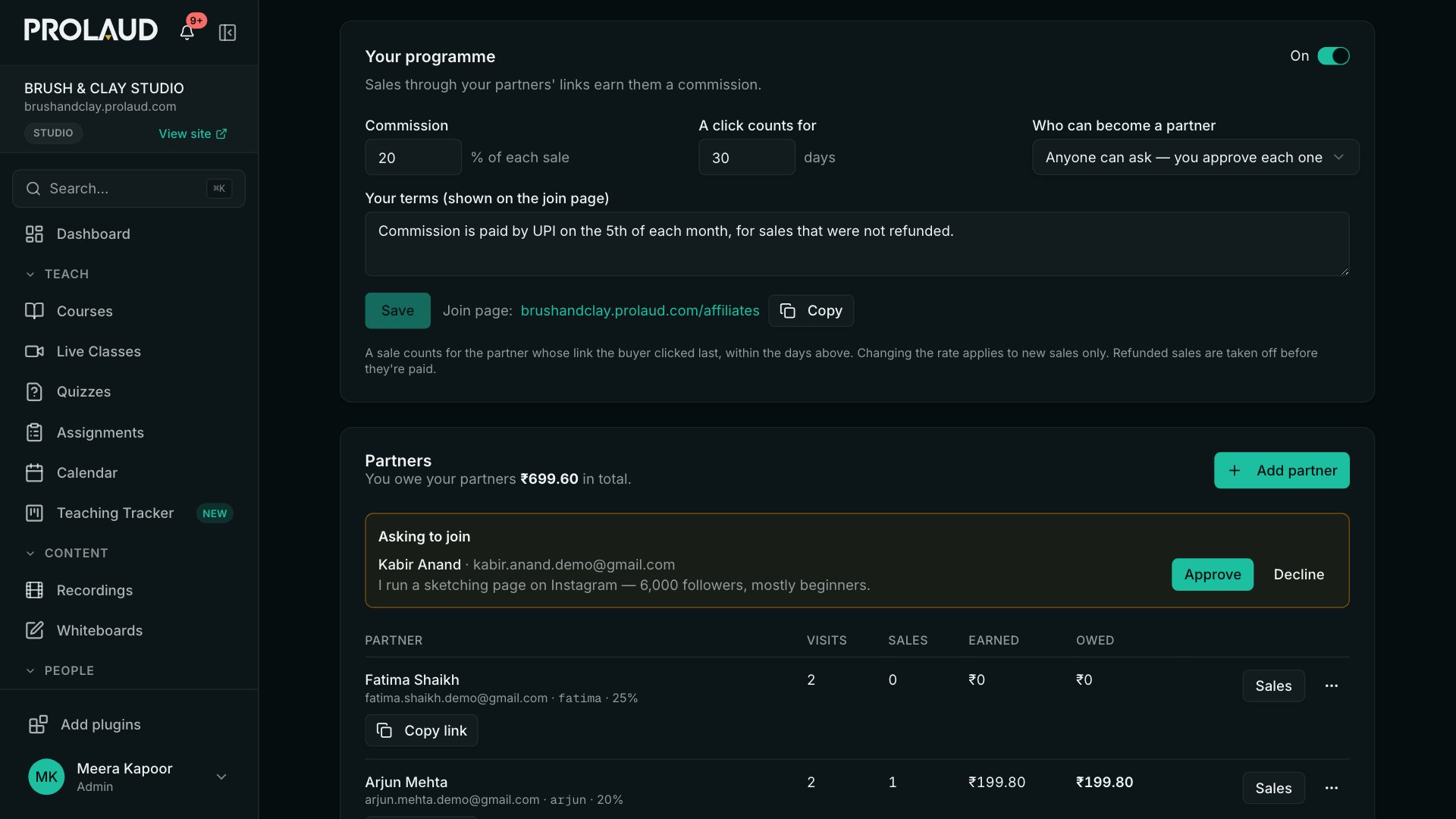Click the PROLAUD logo

point(91,30)
